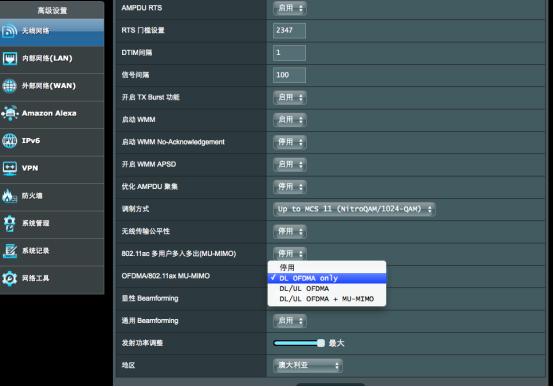Click the 高级设置 sidebar header
The image size is (554, 387).
point(52,11)
